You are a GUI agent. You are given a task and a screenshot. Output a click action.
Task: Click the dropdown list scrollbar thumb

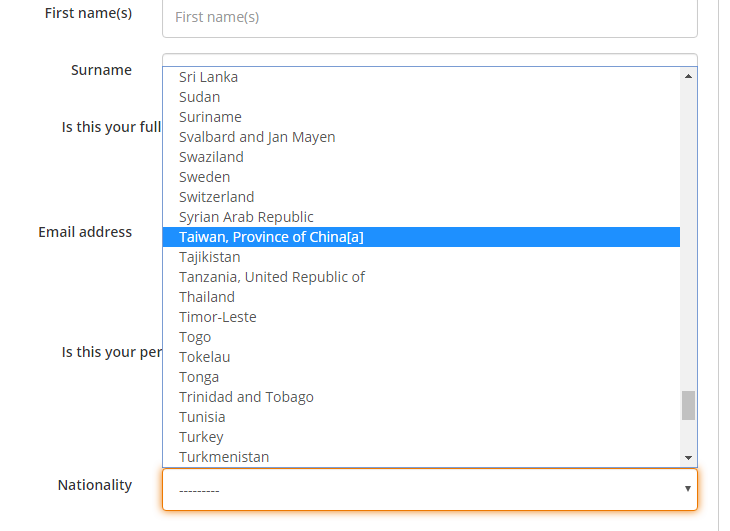[688, 405]
